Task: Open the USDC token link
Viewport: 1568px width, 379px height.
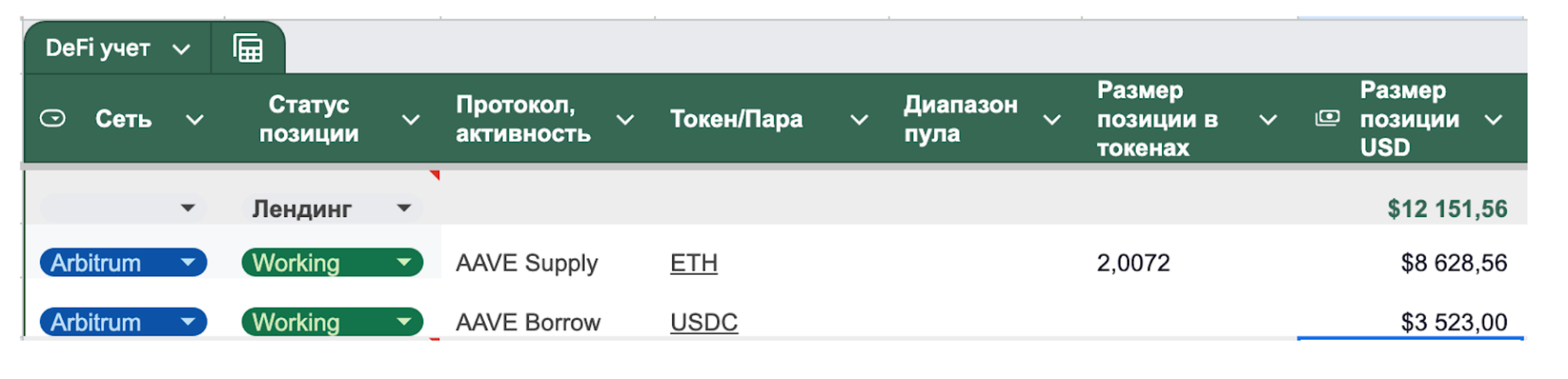Action: coord(704,322)
